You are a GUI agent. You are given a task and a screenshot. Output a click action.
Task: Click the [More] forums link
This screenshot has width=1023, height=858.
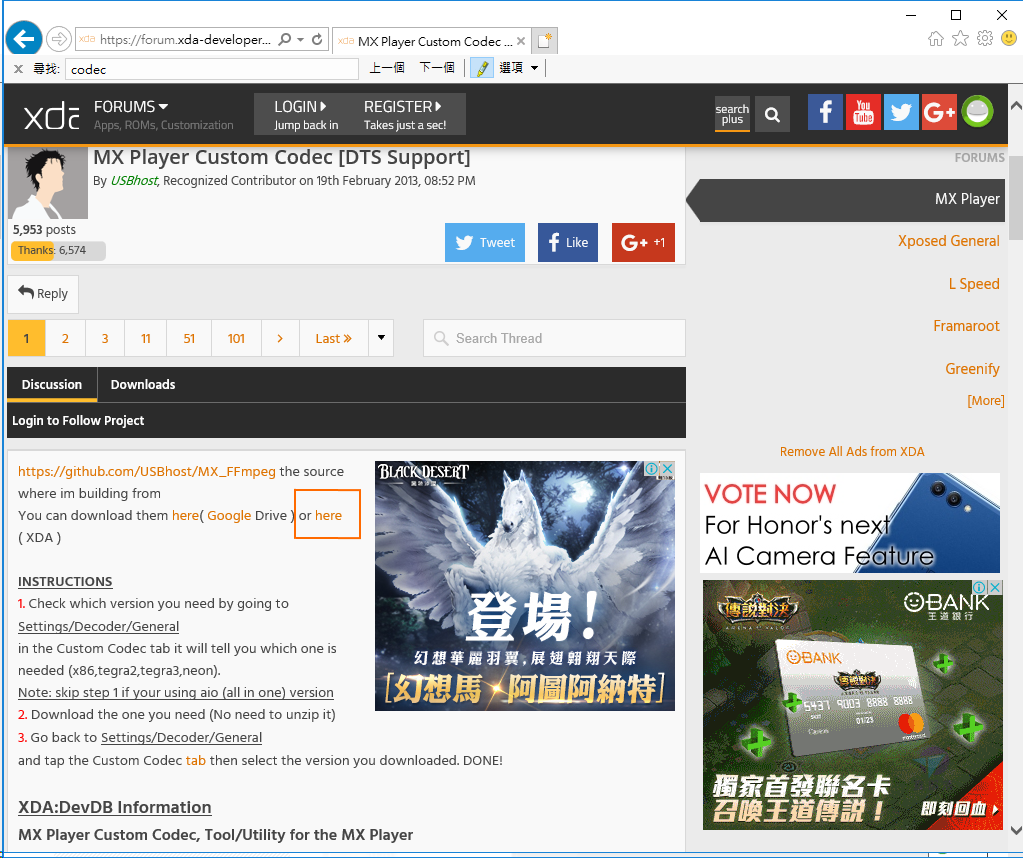point(986,401)
